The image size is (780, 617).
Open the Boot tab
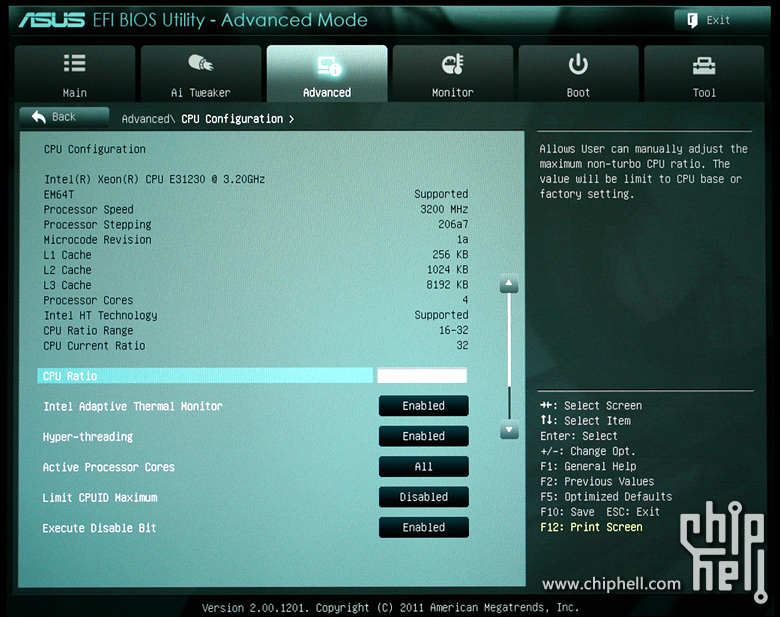tap(579, 74)
